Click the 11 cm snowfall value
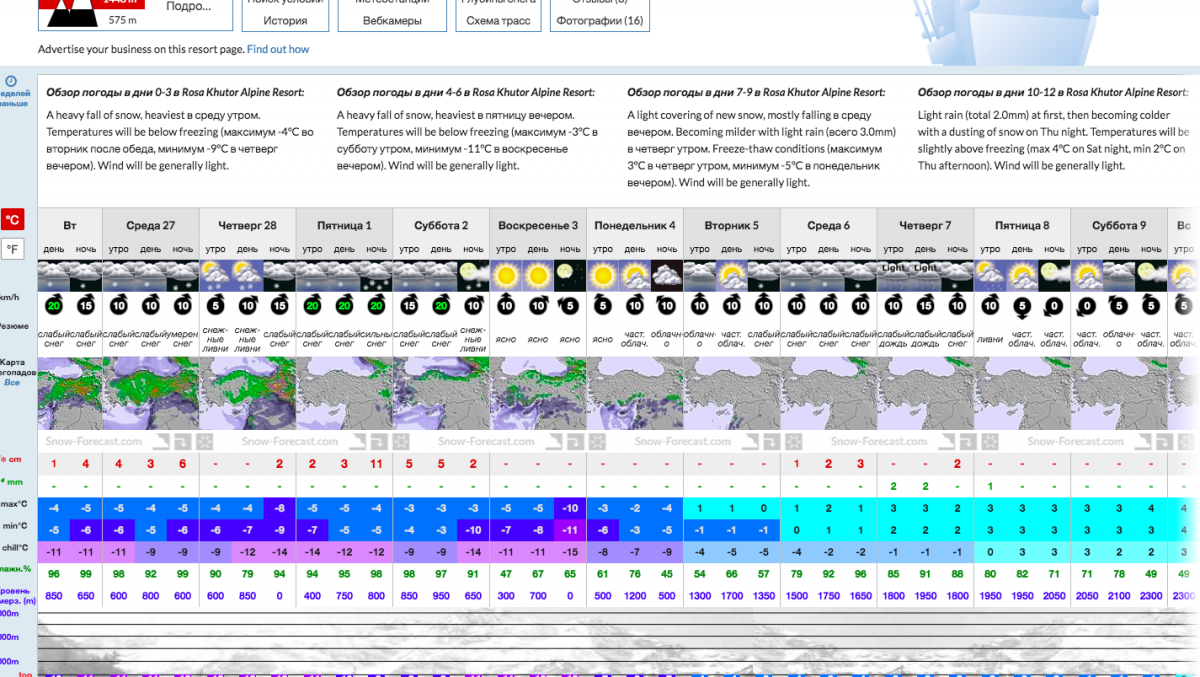The height and width of the screenshot is (677, 1200). [x=376, y=464]
